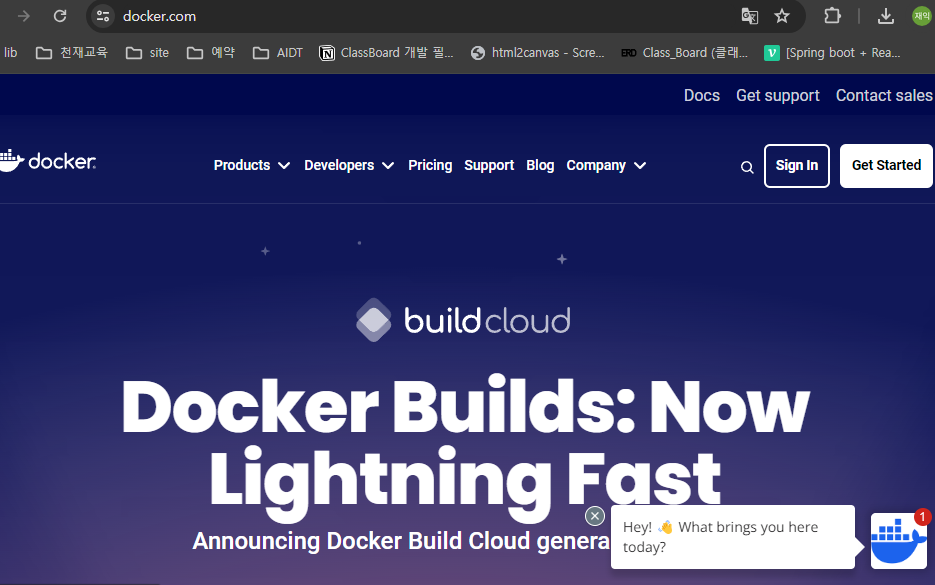Open the 천재교육 bookmark folder
The image size is (935, 585).
pyautogui.click(x=72, y=52)
